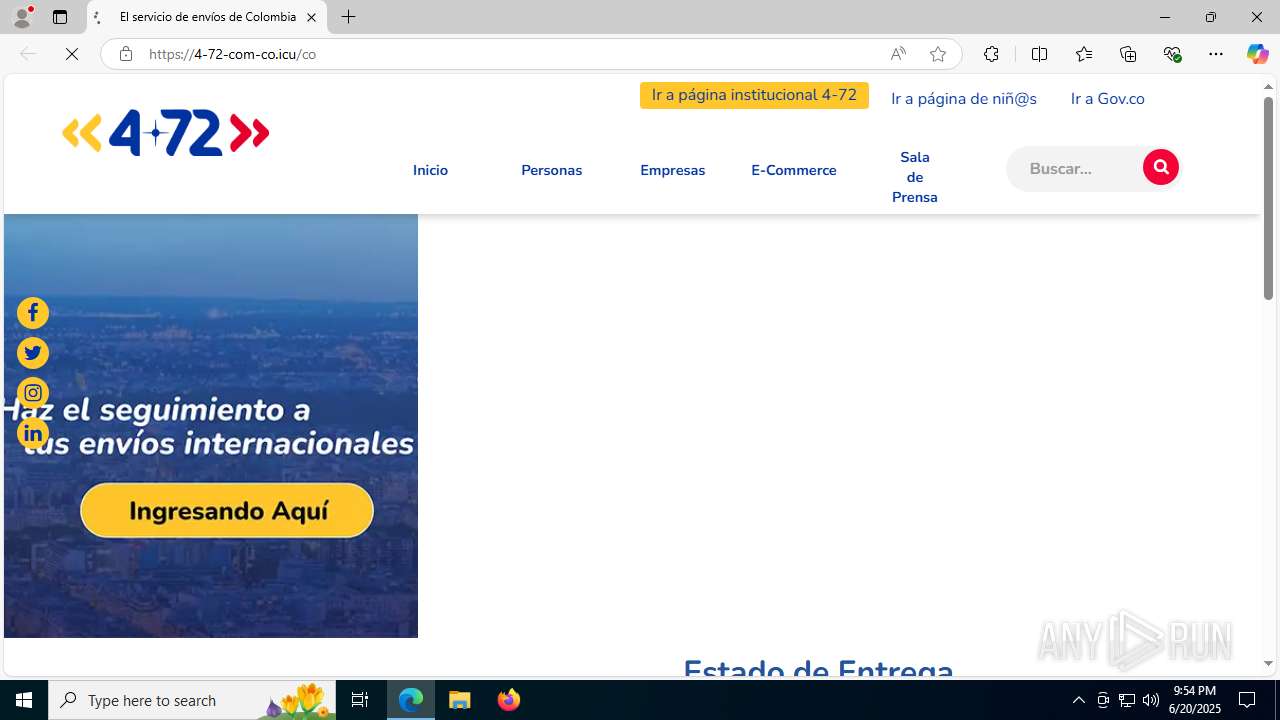View site information lock icon
This screenshot has height=720, width=1280.
tap(125, 54)
